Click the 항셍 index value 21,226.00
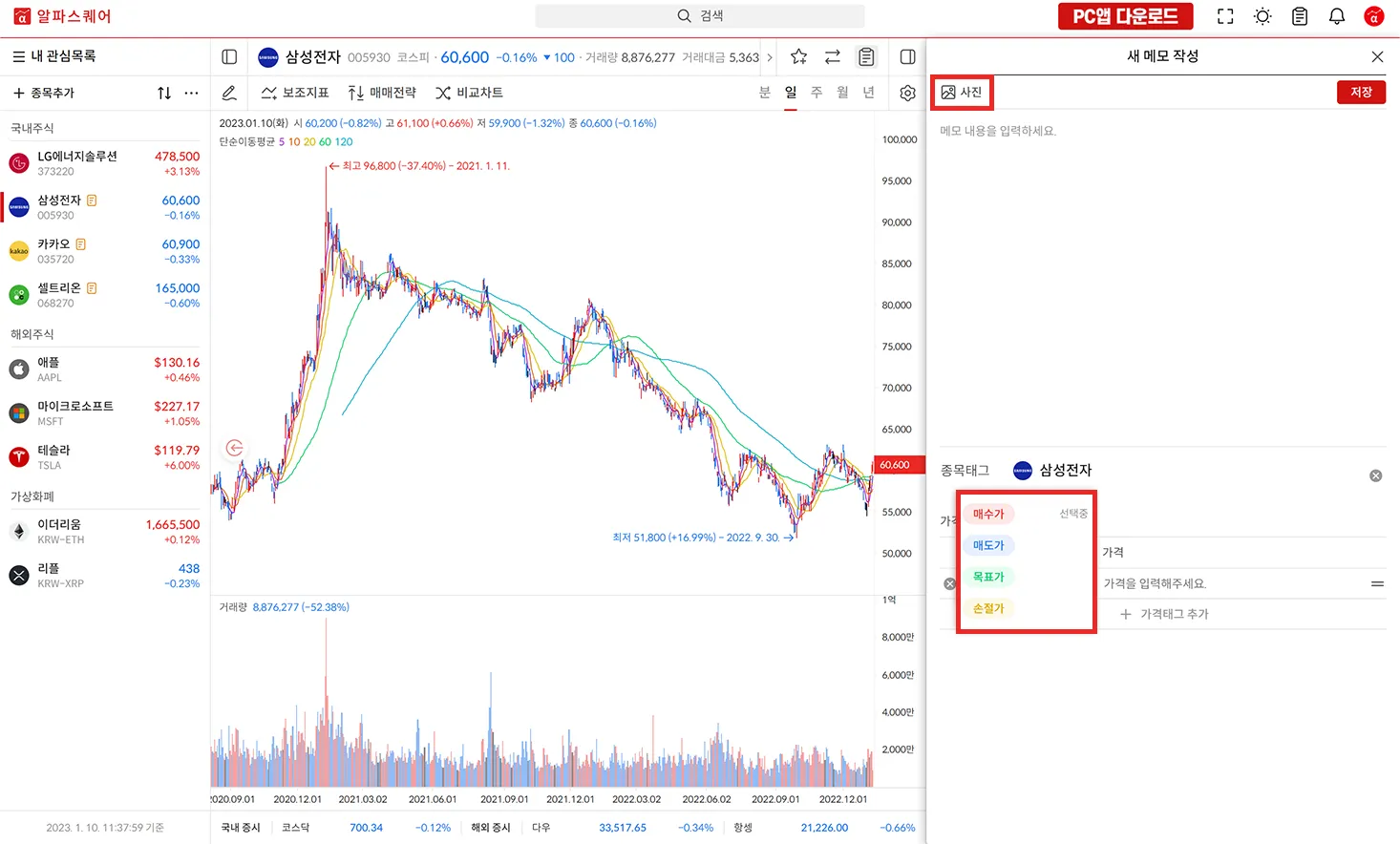This screenshot has height=844, width=1400. [824, 828]
